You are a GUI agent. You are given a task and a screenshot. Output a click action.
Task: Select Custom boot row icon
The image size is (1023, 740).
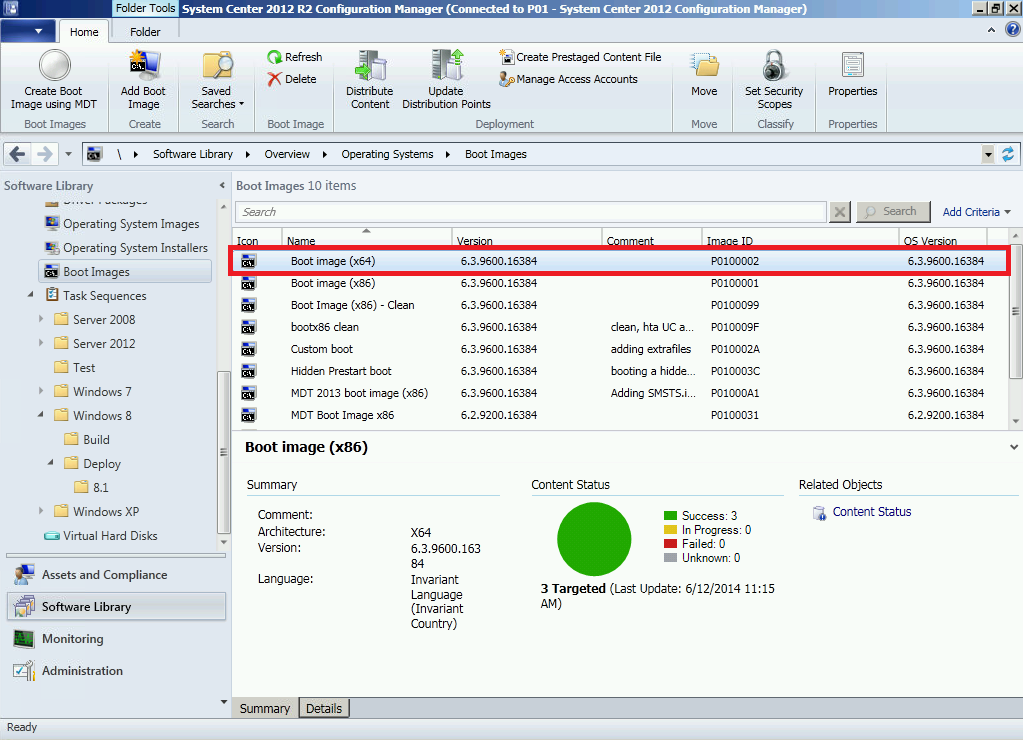pos(249,349)
